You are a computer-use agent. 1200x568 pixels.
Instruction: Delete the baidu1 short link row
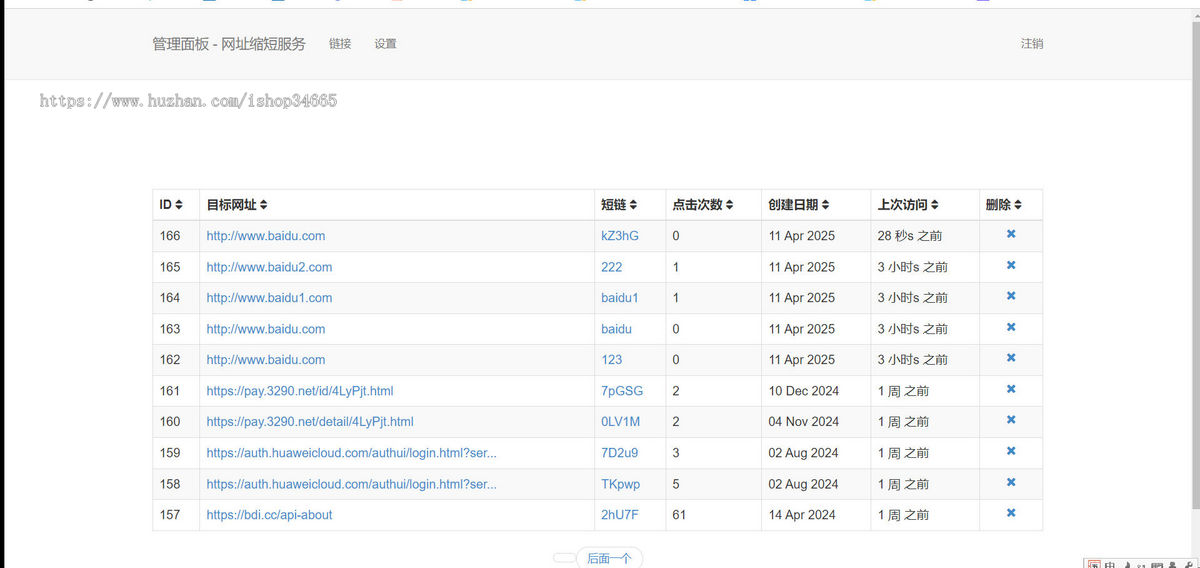[1011, 296]
